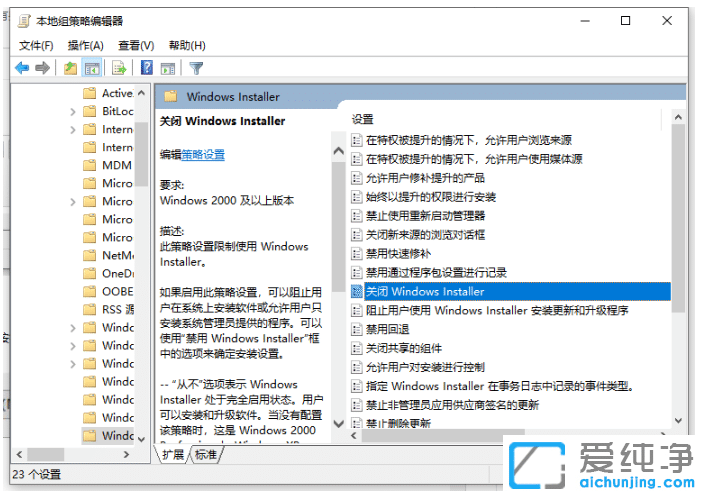Click the Up one level folder icon

coord(70,68)
